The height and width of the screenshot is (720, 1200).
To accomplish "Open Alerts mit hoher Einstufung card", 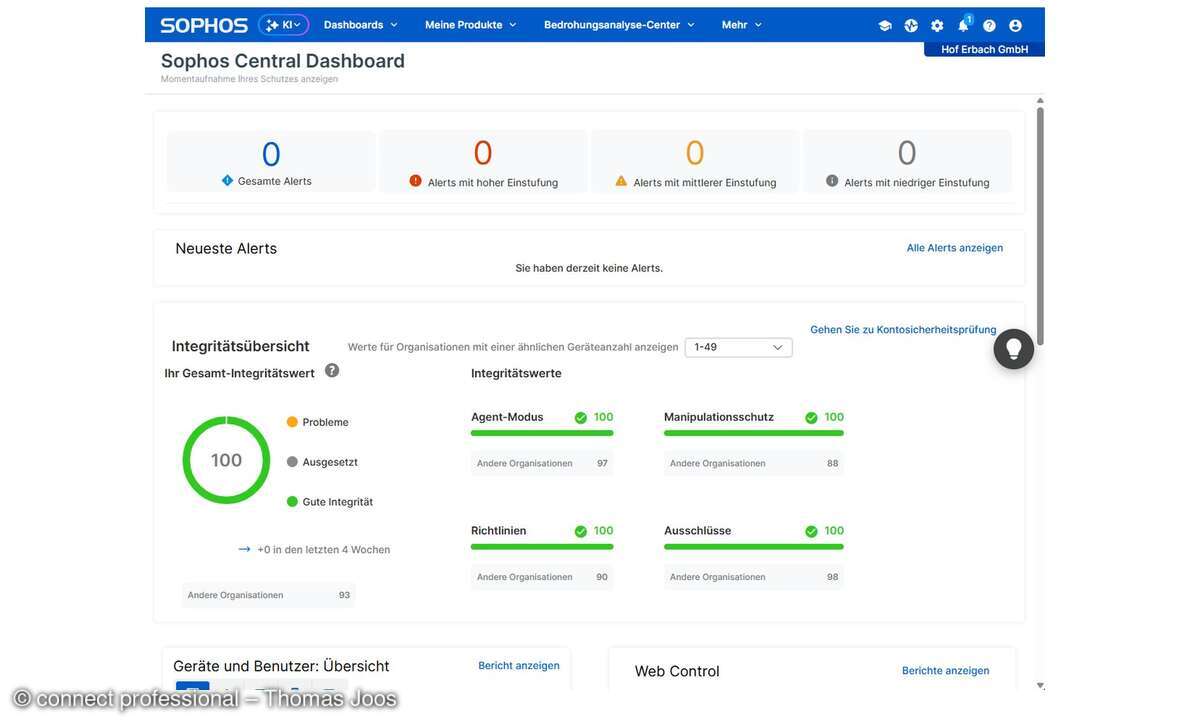I will pyautogui.click(x=483, y=161).
